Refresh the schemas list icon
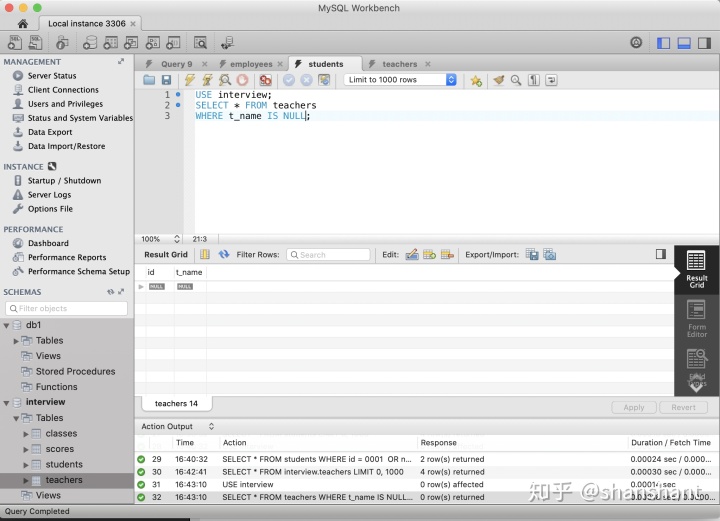720x521 pixels. click(110, 292)
